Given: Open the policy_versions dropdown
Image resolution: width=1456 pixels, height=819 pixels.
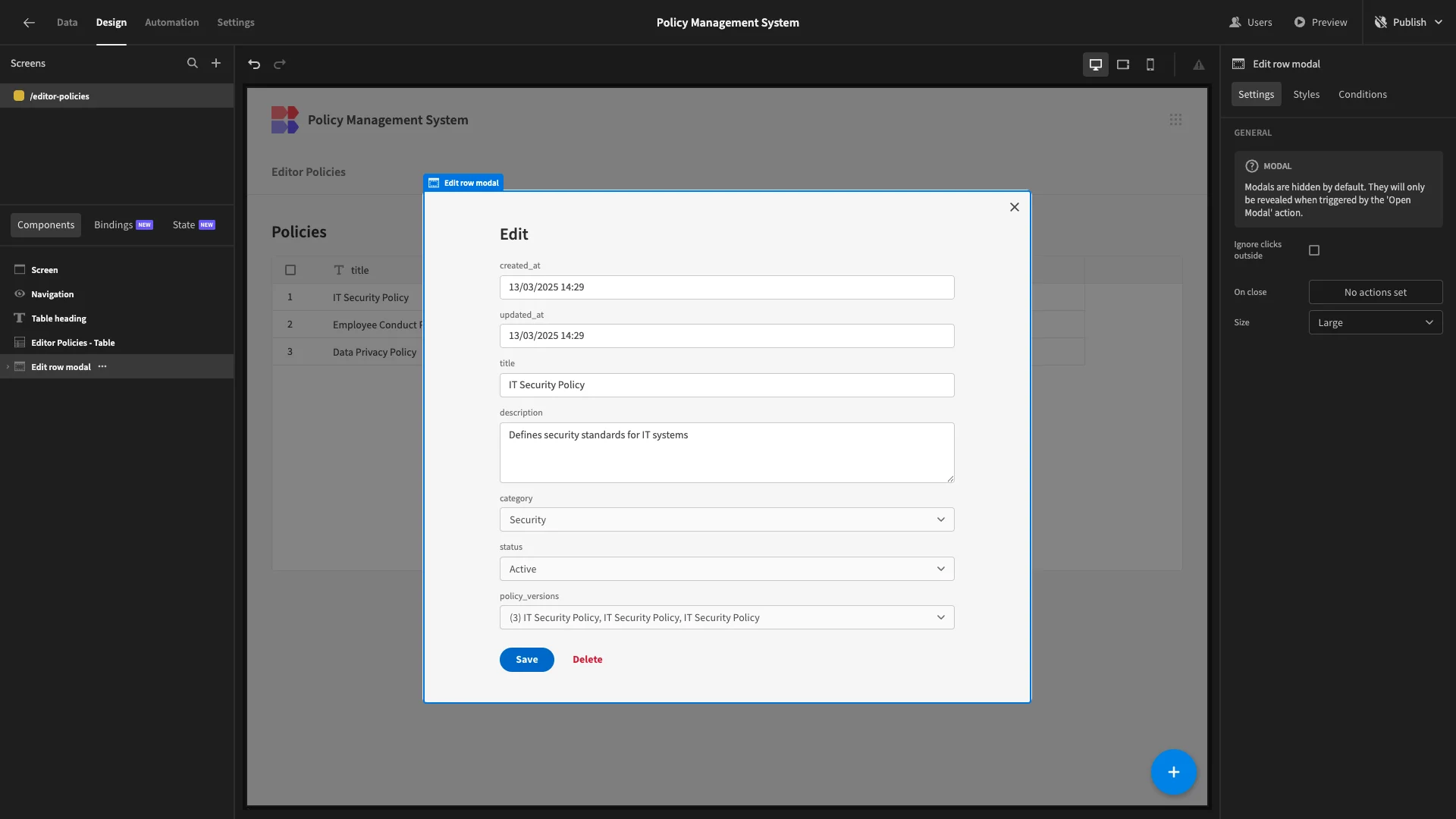Looking at the screenshot, I should click(x=726, y=617).
